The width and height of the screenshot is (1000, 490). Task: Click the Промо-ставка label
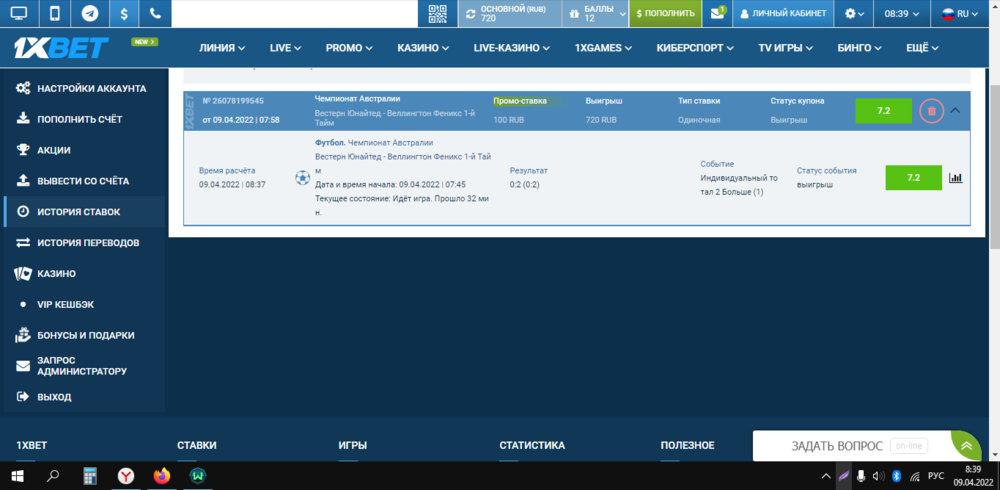point(519,101)
